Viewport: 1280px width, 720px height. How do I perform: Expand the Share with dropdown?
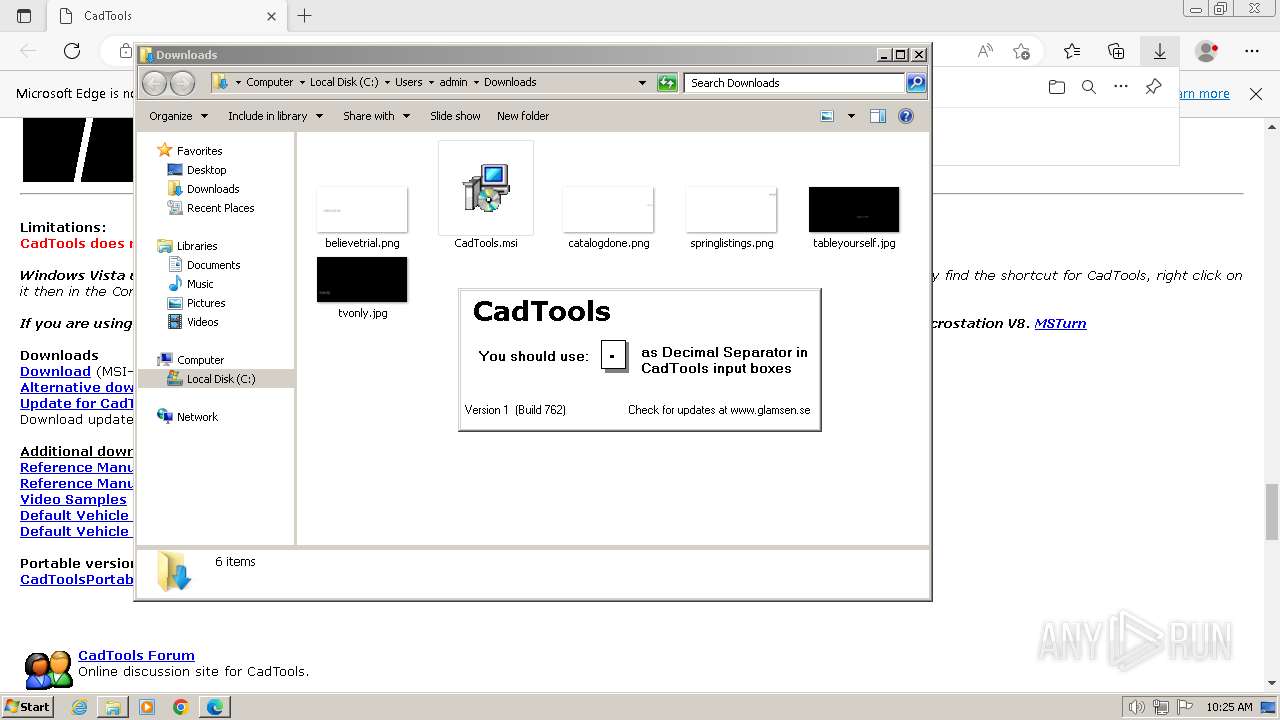point(377,116)
